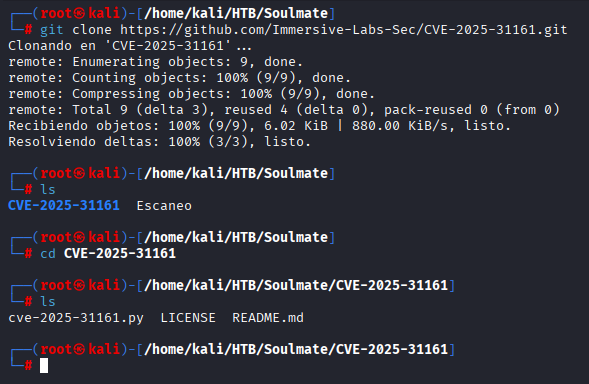589x384 pixels.
Task: Place cursor at the blinking terminal cursor block
Action: (x=44, y=366)
